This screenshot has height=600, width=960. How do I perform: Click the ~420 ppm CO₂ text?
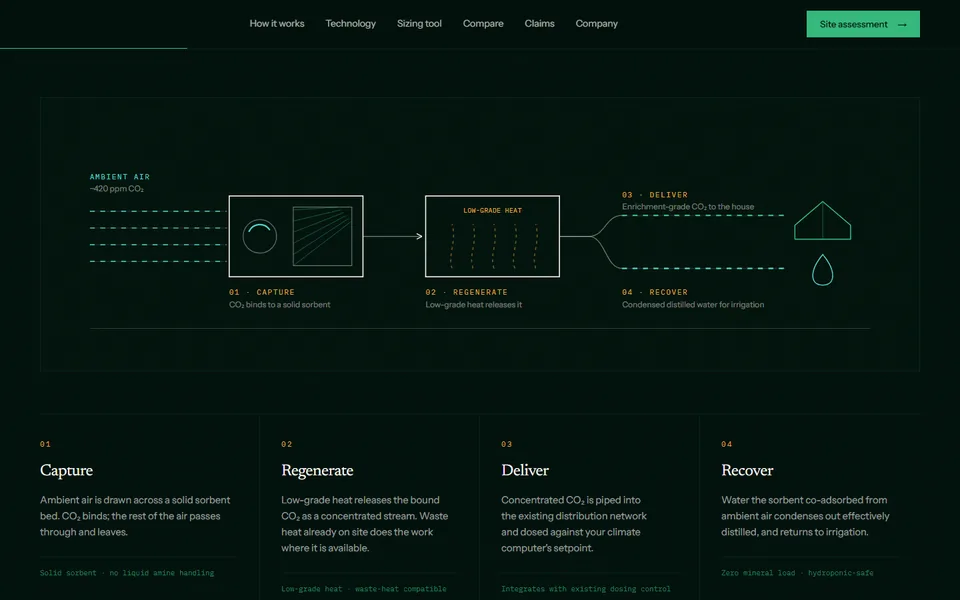tap(116, 189)
